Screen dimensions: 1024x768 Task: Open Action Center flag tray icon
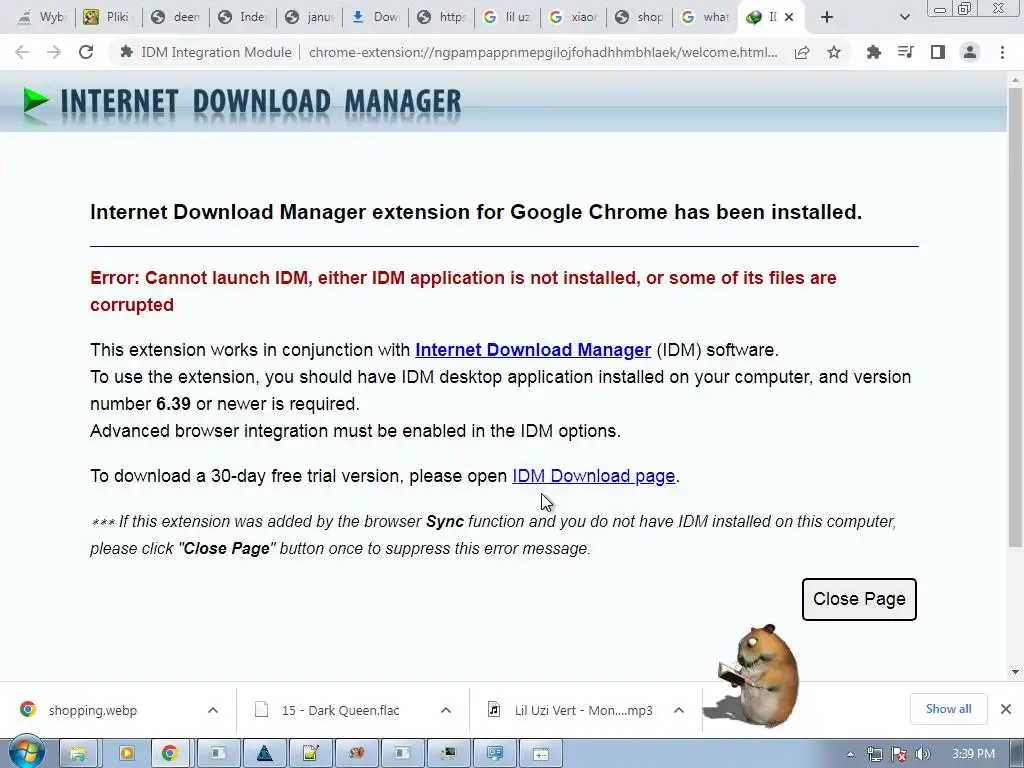click(899, 754)
